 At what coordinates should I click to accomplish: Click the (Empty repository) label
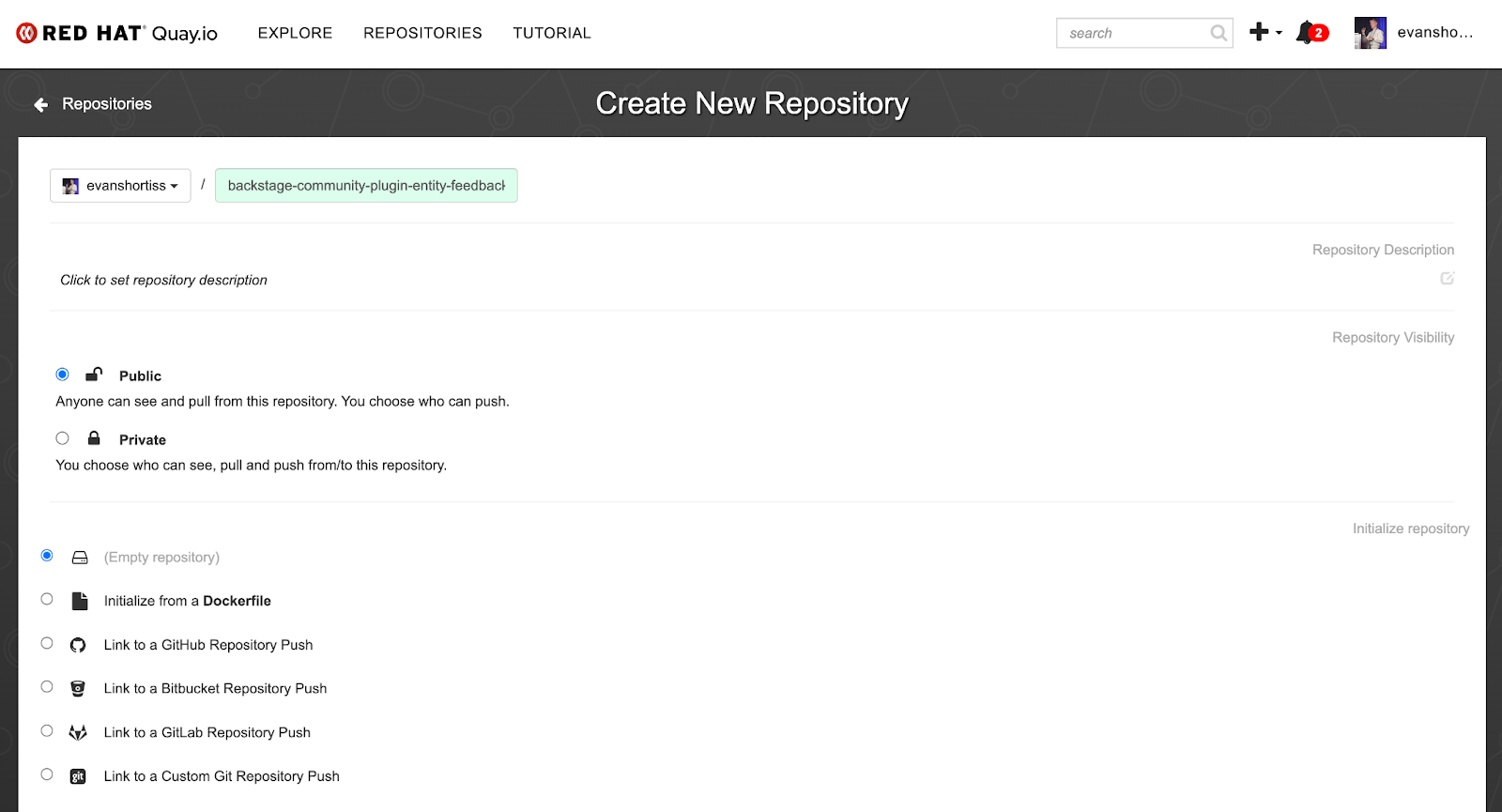(x=161, y=558)
